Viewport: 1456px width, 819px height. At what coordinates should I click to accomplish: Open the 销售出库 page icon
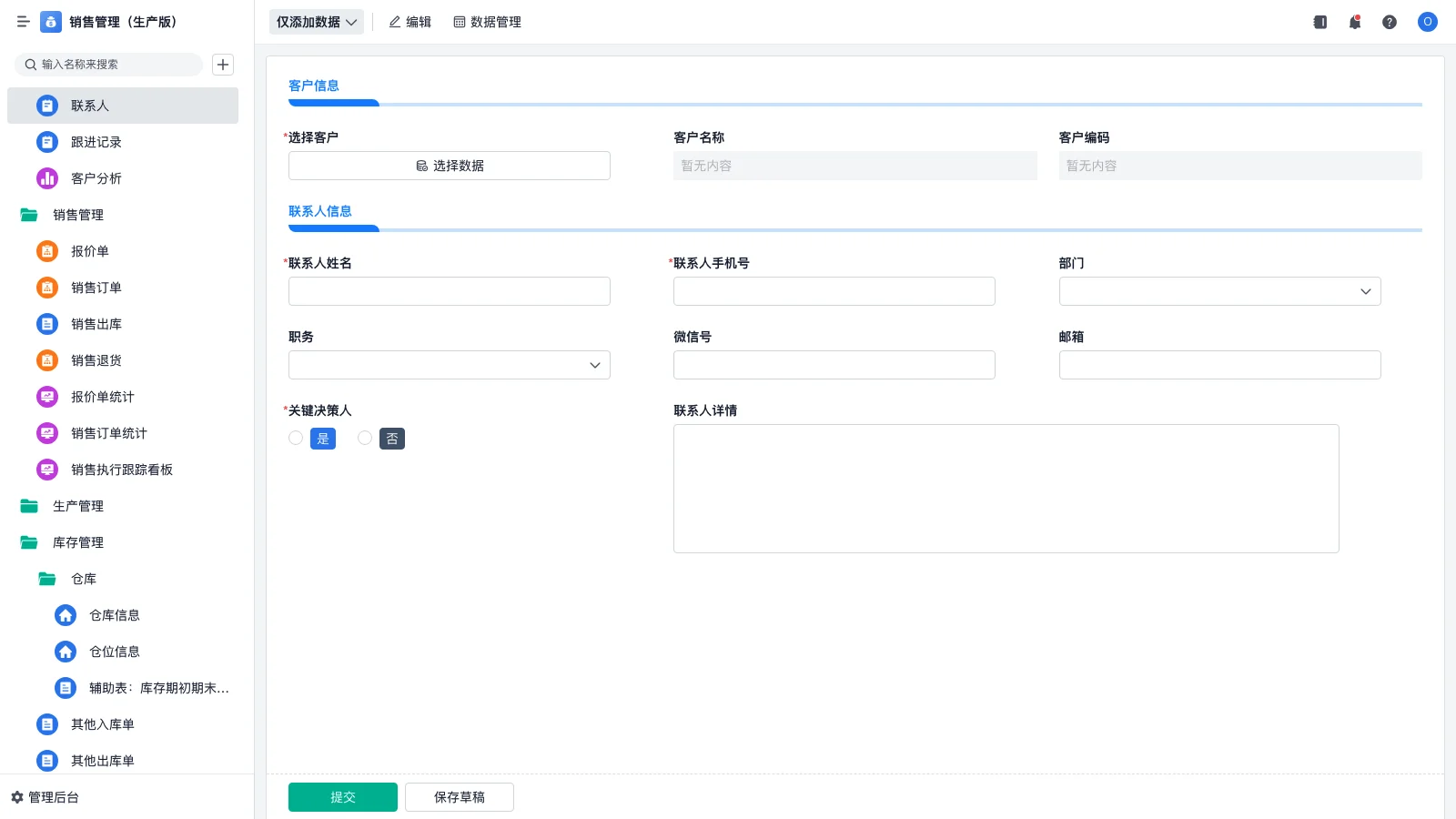point(46,324)
